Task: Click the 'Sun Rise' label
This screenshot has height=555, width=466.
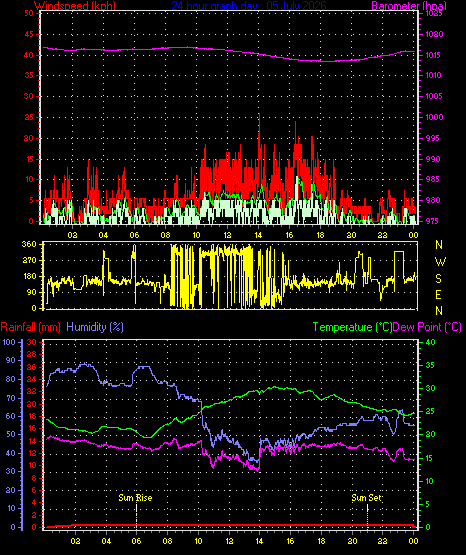Action: [135, 498]
